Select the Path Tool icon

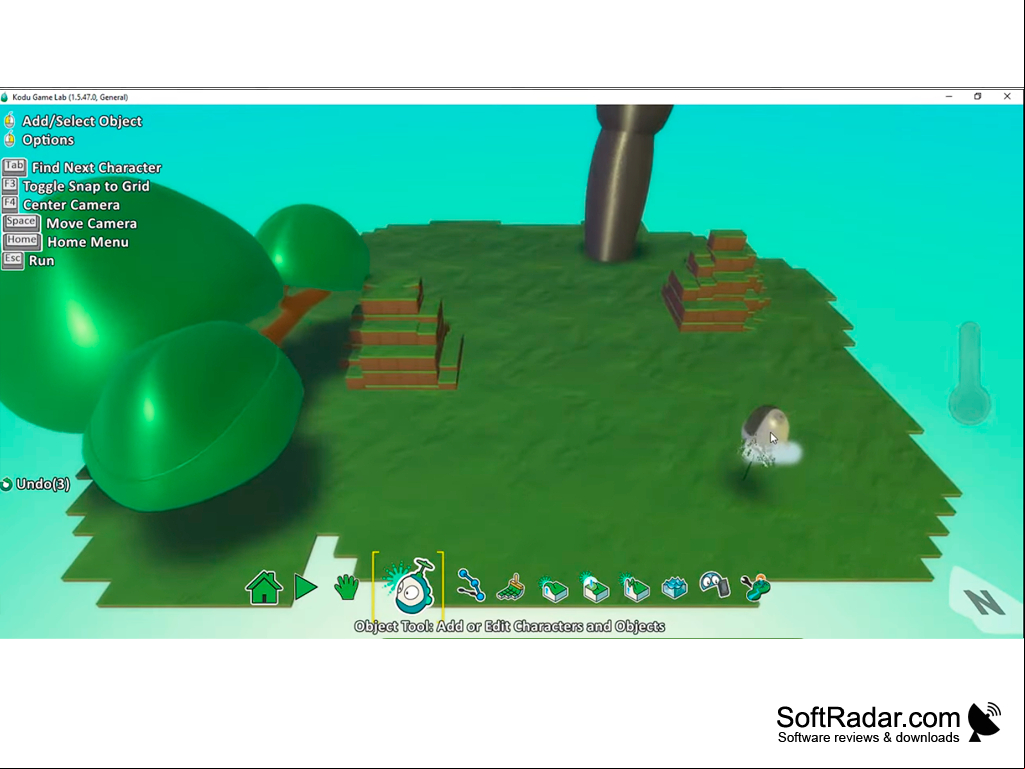tap(471, 585)
